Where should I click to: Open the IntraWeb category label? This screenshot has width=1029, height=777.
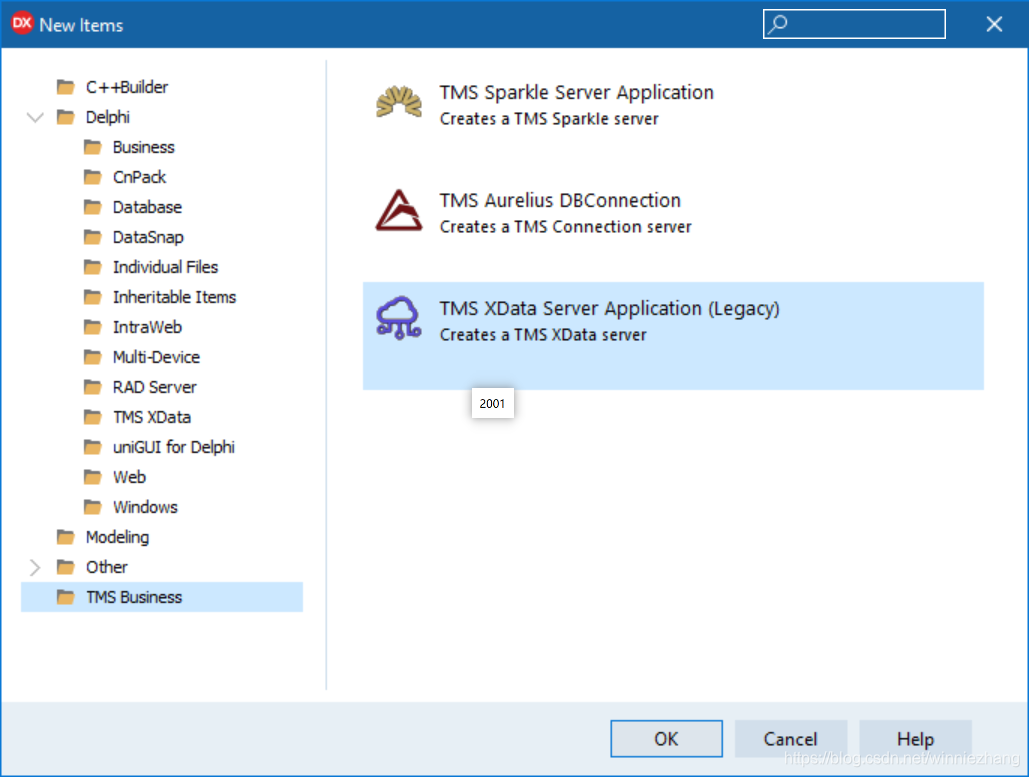(x=147, y=327)
